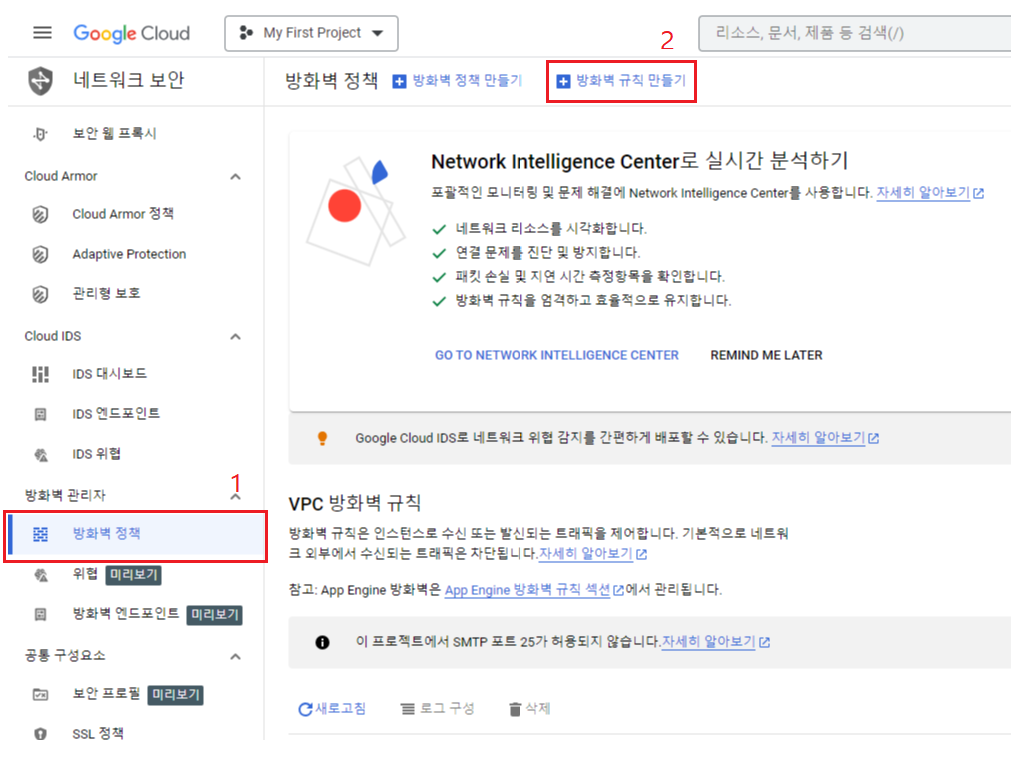Click the IDS 위협 icon
Screen dimensions: 1029x764
[41, 455]
